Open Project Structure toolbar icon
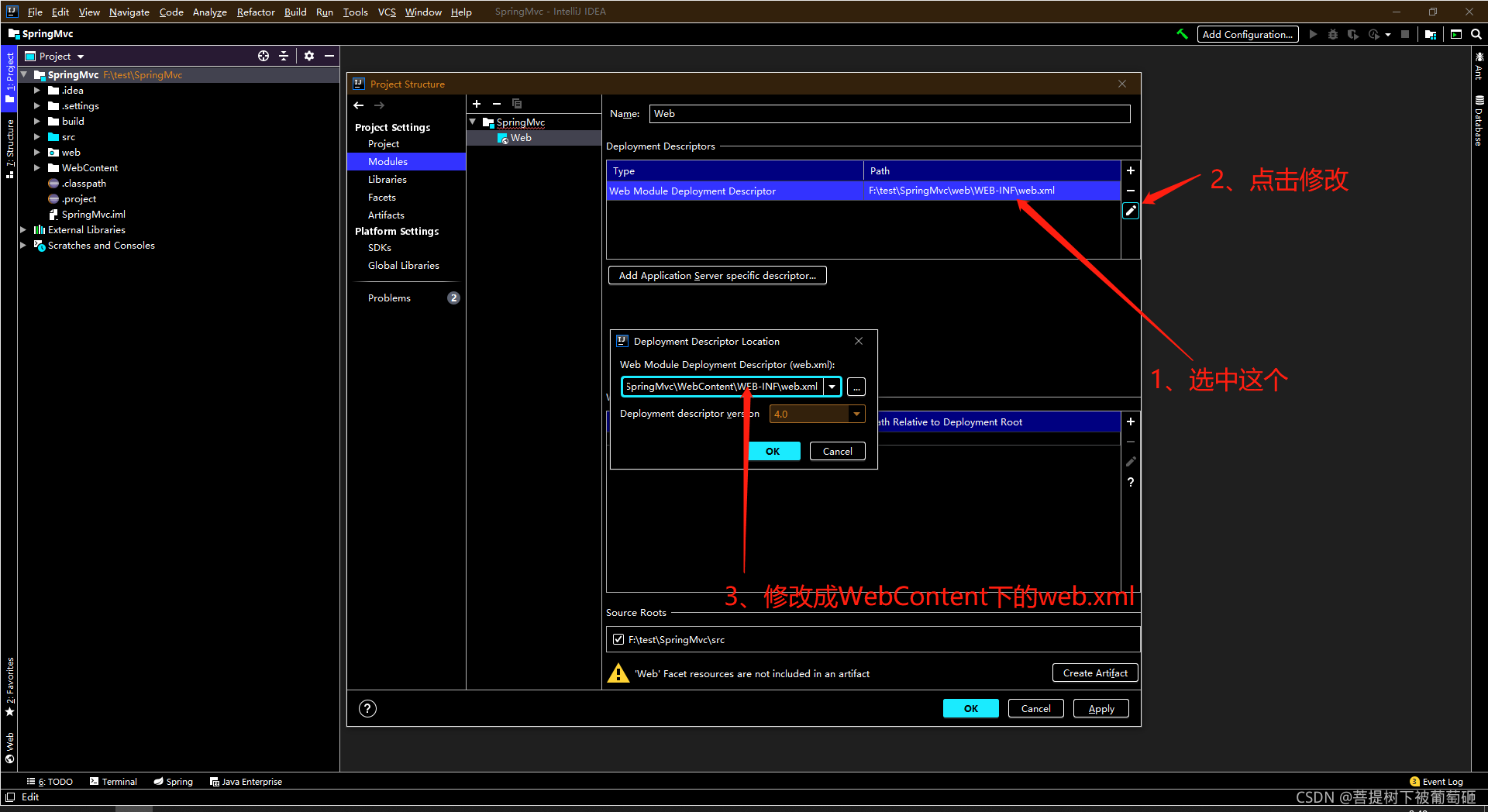 pos(1431,34)
